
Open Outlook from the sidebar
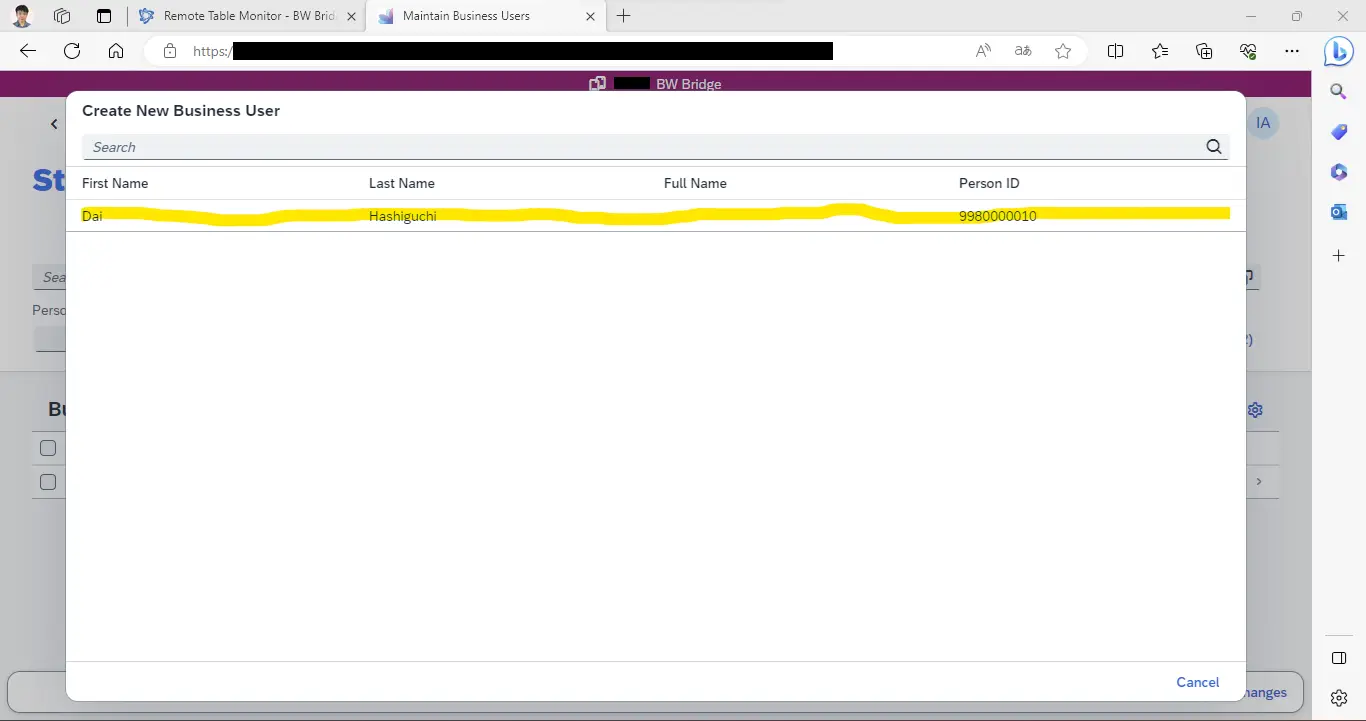click(1339, 212)
